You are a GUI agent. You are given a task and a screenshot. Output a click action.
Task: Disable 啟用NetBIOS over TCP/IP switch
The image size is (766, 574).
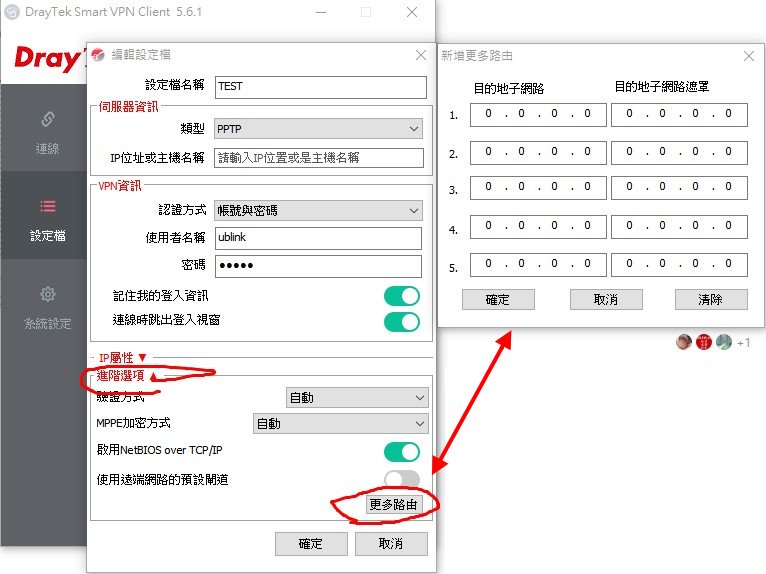coord(402,451)
